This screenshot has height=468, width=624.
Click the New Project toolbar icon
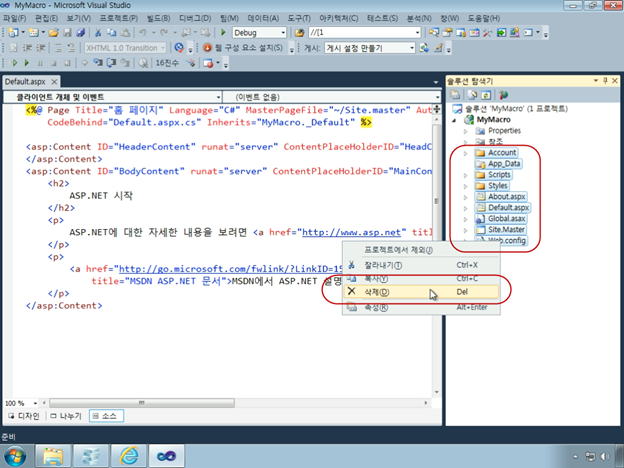tap(13, 33)
